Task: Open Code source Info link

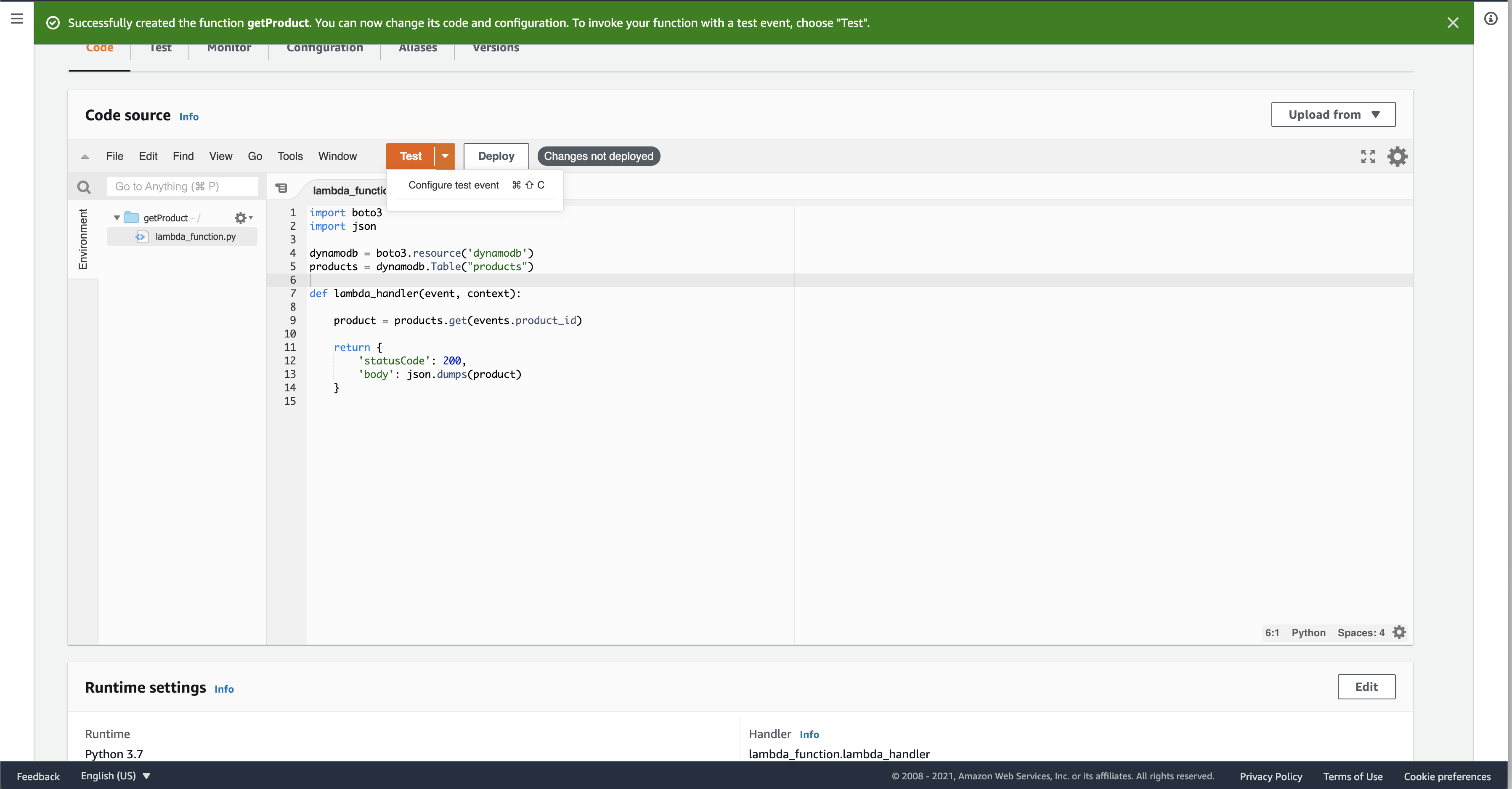Action: pyautogui.click(x=189, y=117)
